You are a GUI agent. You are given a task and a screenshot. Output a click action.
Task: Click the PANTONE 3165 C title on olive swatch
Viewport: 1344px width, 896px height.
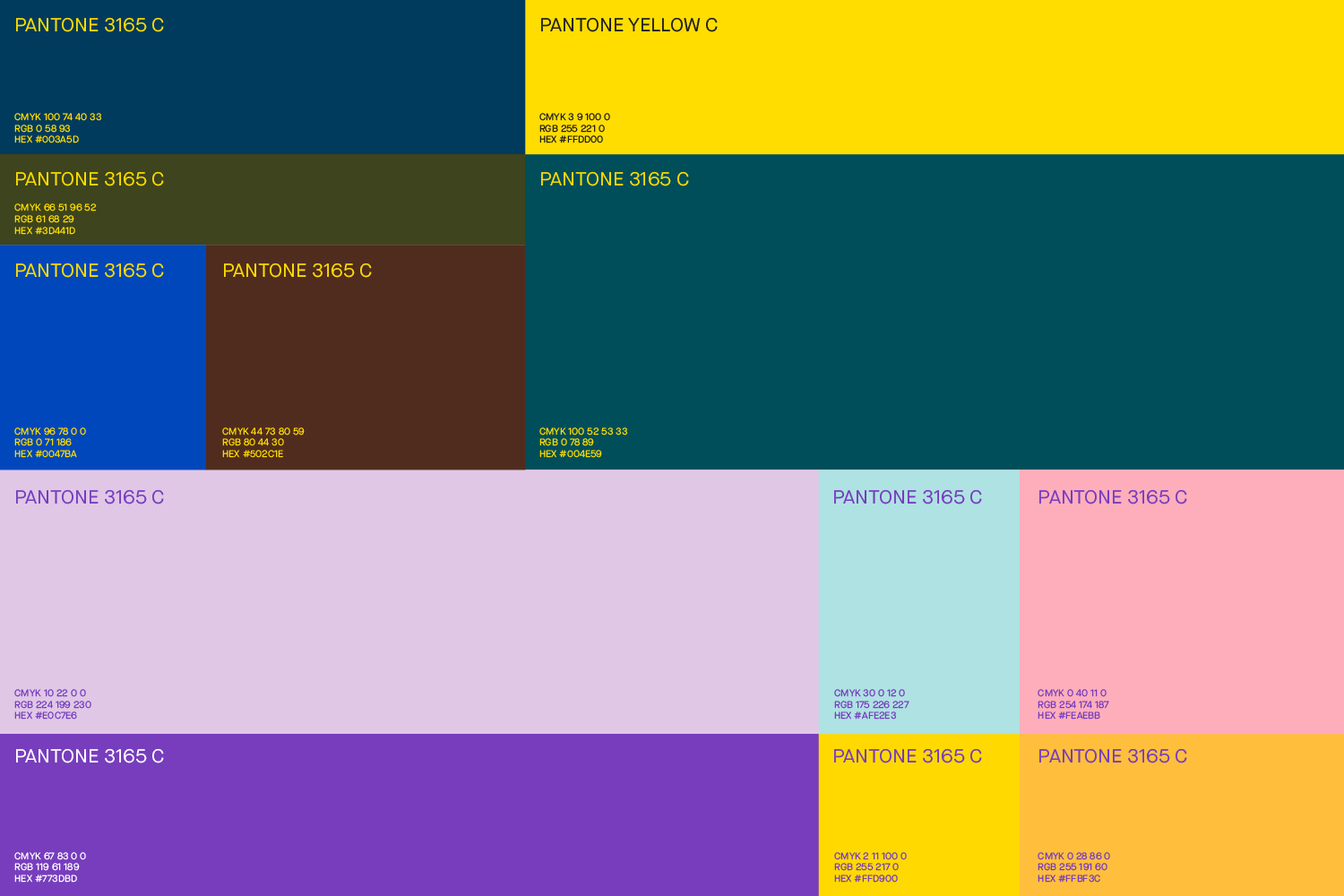pos(90,179)
